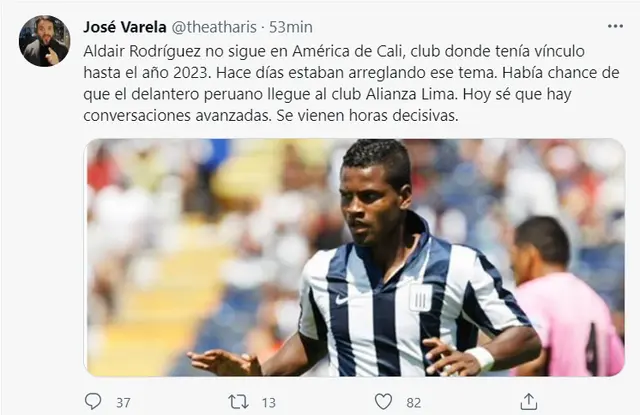640x415 pixels.
Task: Open José Varela's profile avatar
Action: point(44,41)
